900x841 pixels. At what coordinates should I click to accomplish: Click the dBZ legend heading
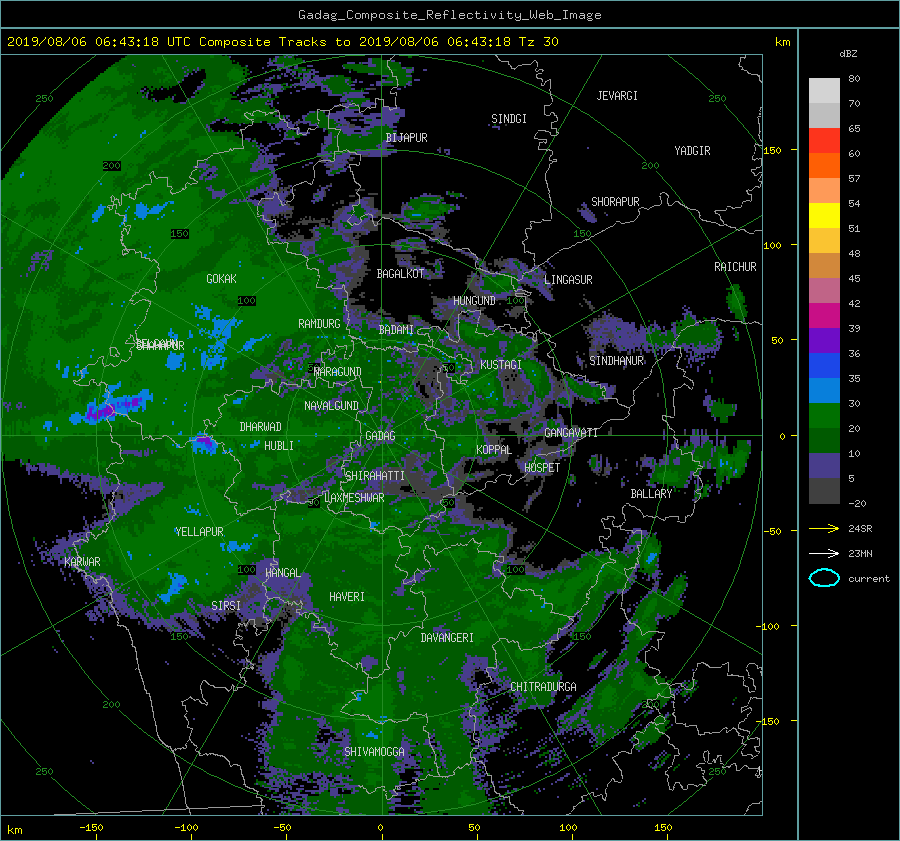(848, 54)
